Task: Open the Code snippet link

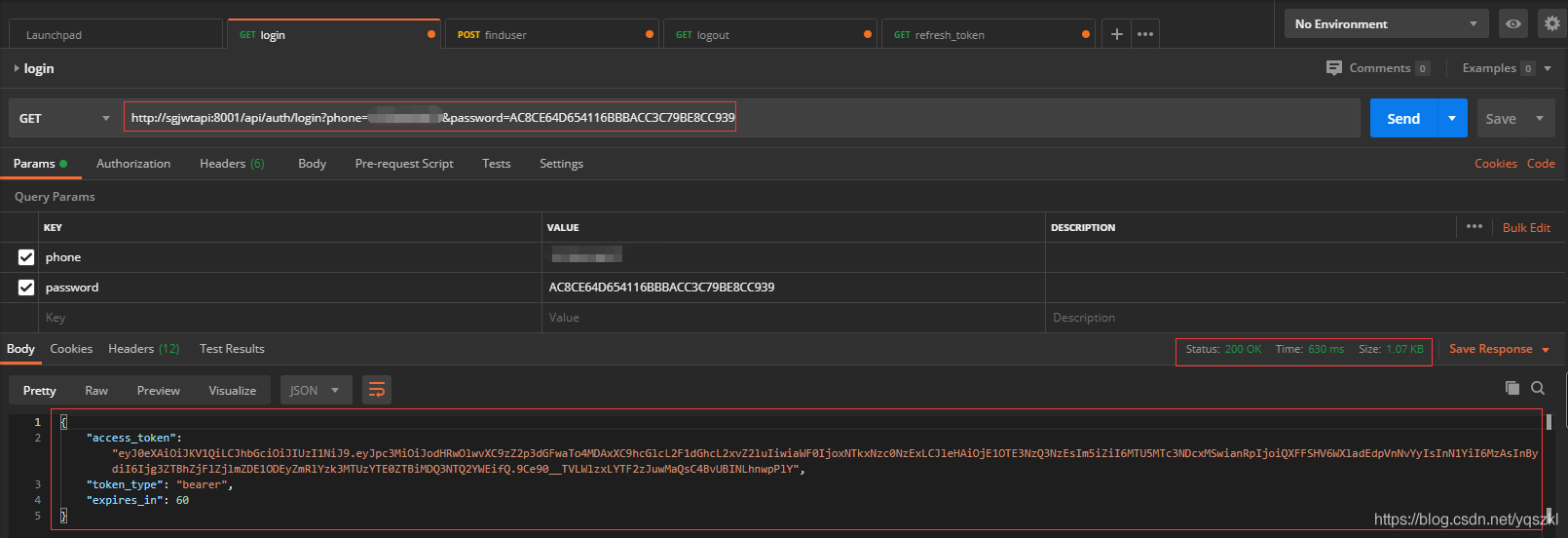Action: click(1541, 164)
